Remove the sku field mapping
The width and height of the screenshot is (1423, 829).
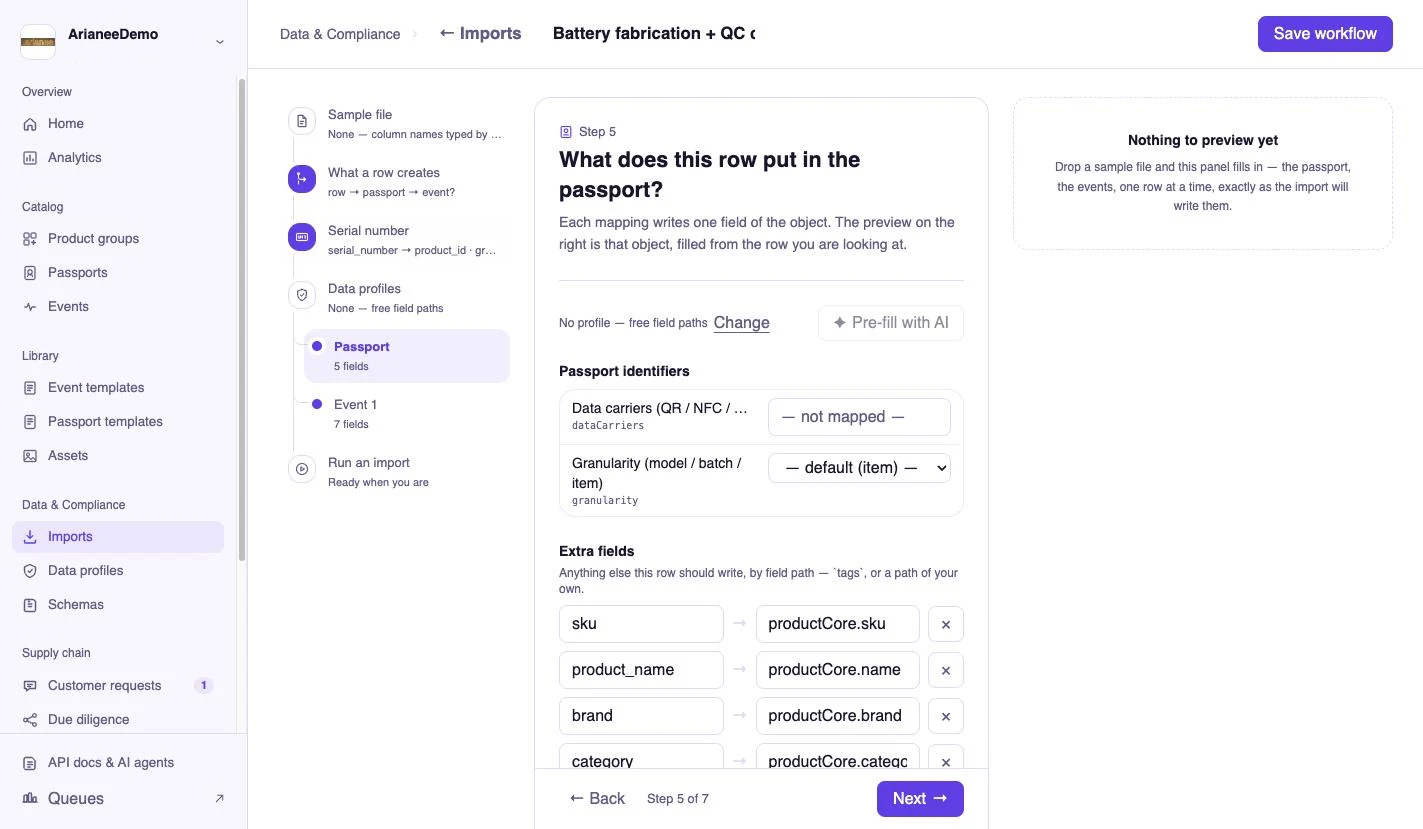point(946,624)
